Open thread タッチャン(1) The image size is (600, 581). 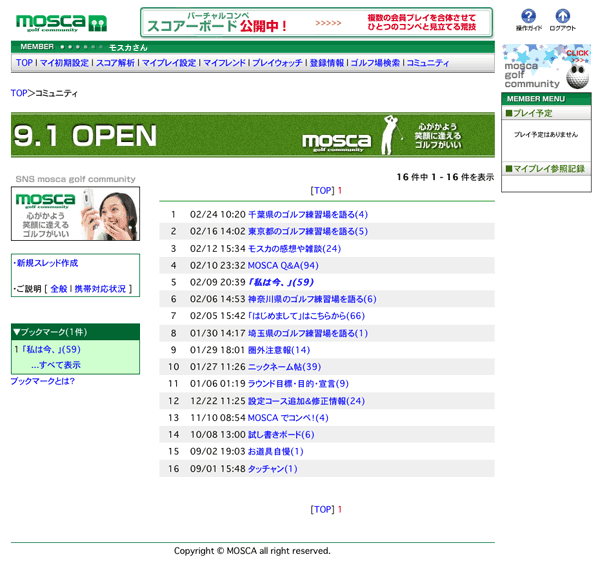click(272, 468)
